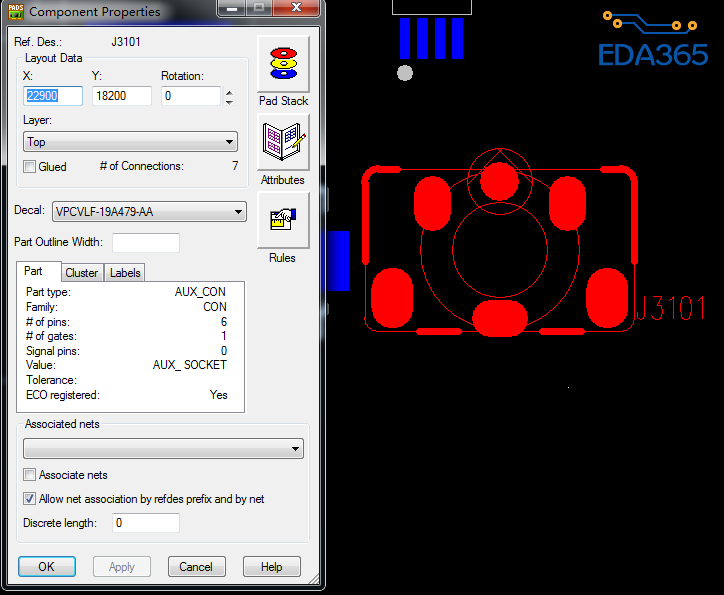Select the J3101 reference label on the board
This screenshot has height=595, width=724.
pos(671,308)
